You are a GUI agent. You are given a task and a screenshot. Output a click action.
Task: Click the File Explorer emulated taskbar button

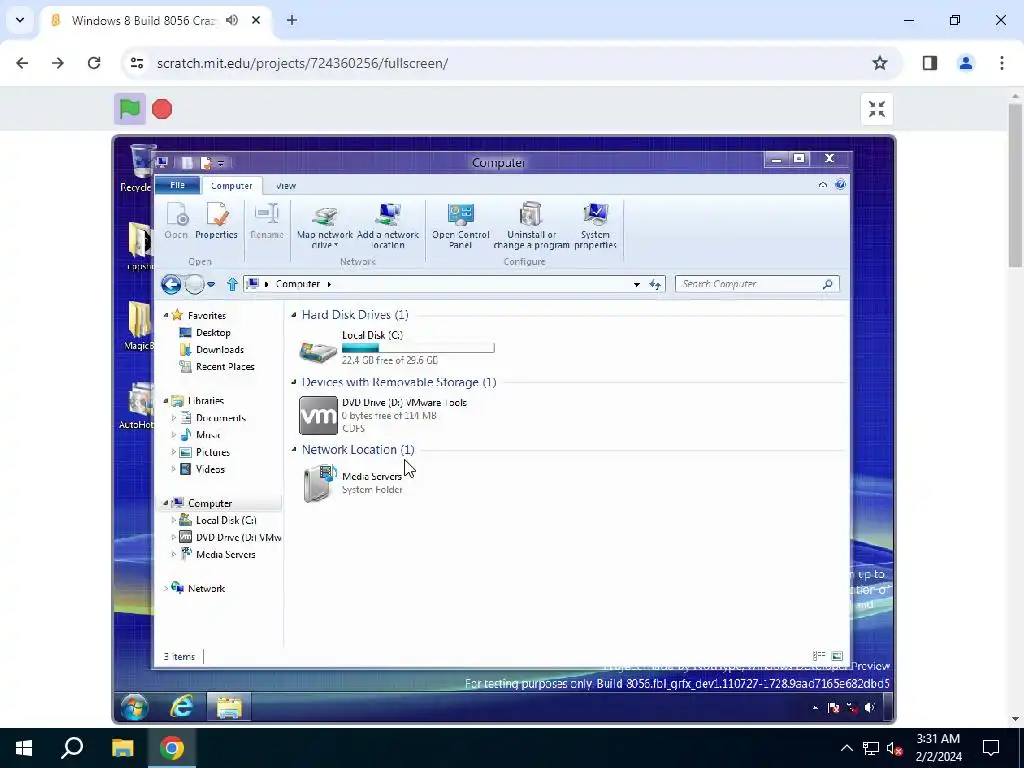coord(229,707)
